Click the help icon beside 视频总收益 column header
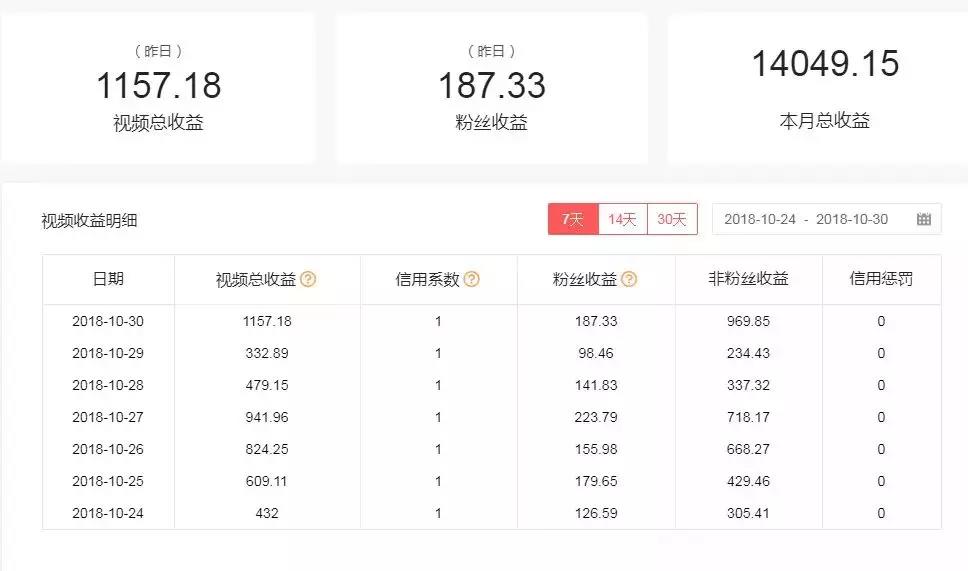This screenshot has height=571, width=968. click(x=308, y=280)
